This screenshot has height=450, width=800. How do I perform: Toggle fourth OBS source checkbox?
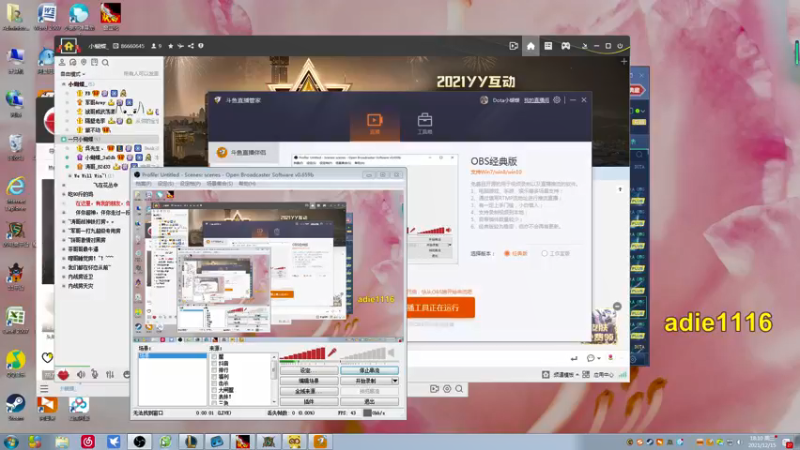[214, 377]
